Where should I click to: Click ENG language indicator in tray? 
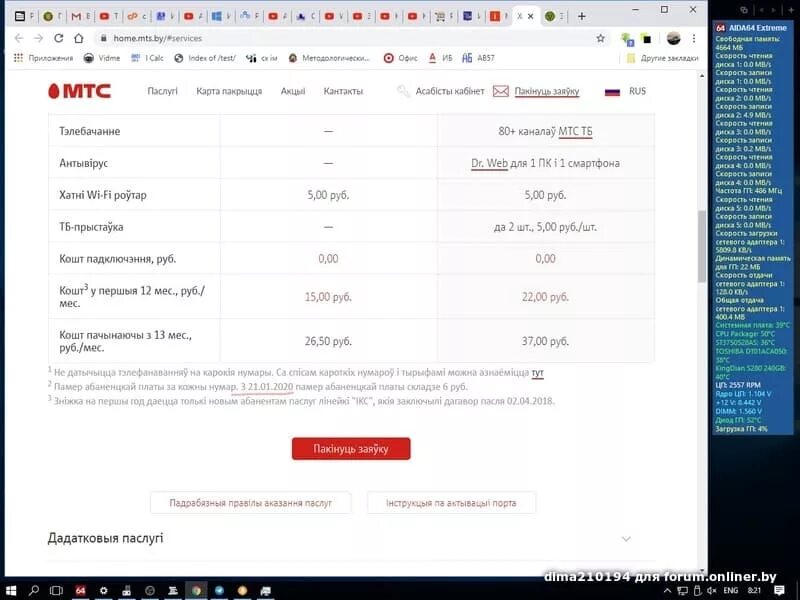pos(731,590)
